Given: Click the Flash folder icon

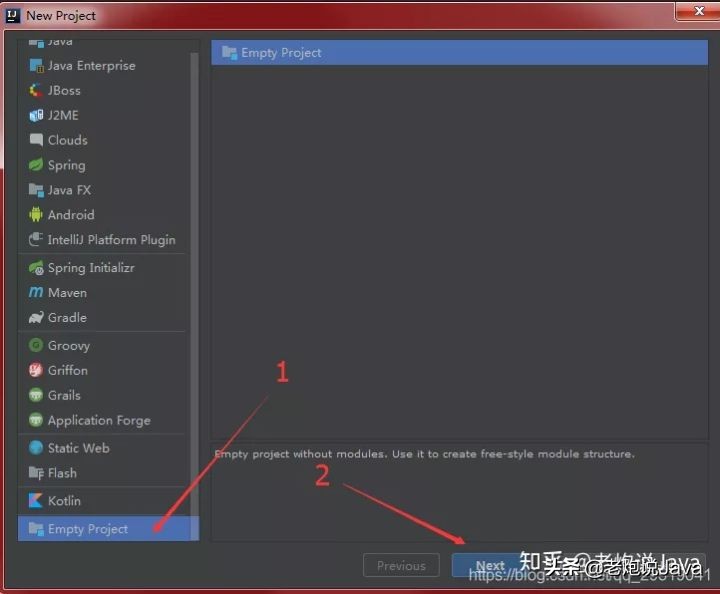Looking at the screenshot, I should point(36,472).
